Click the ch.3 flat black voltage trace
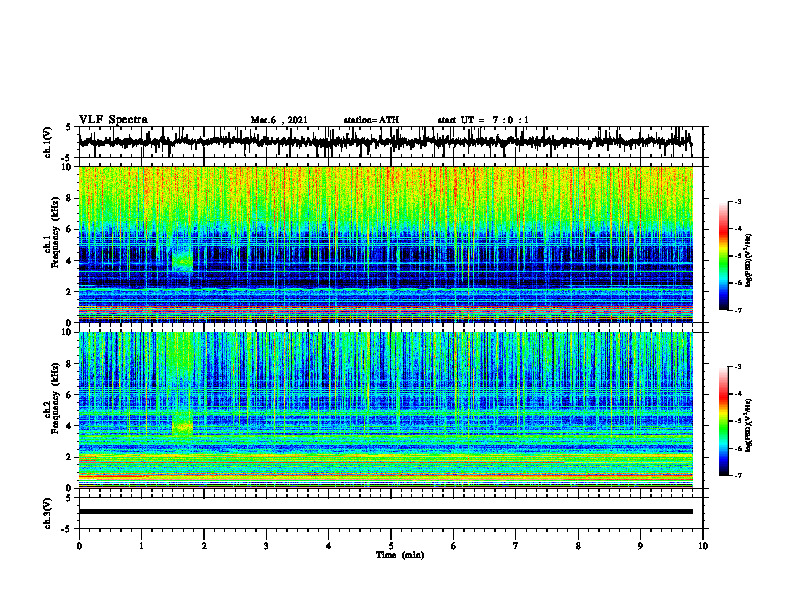792x612 pixels. 385,512
